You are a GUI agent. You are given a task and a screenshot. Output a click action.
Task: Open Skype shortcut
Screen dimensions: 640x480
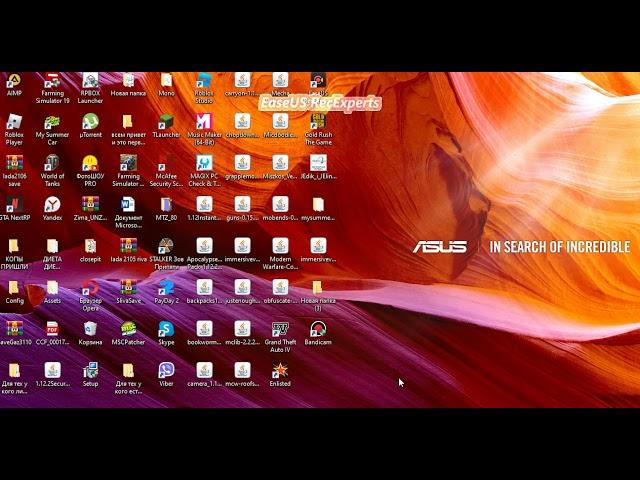coord(166,333)
